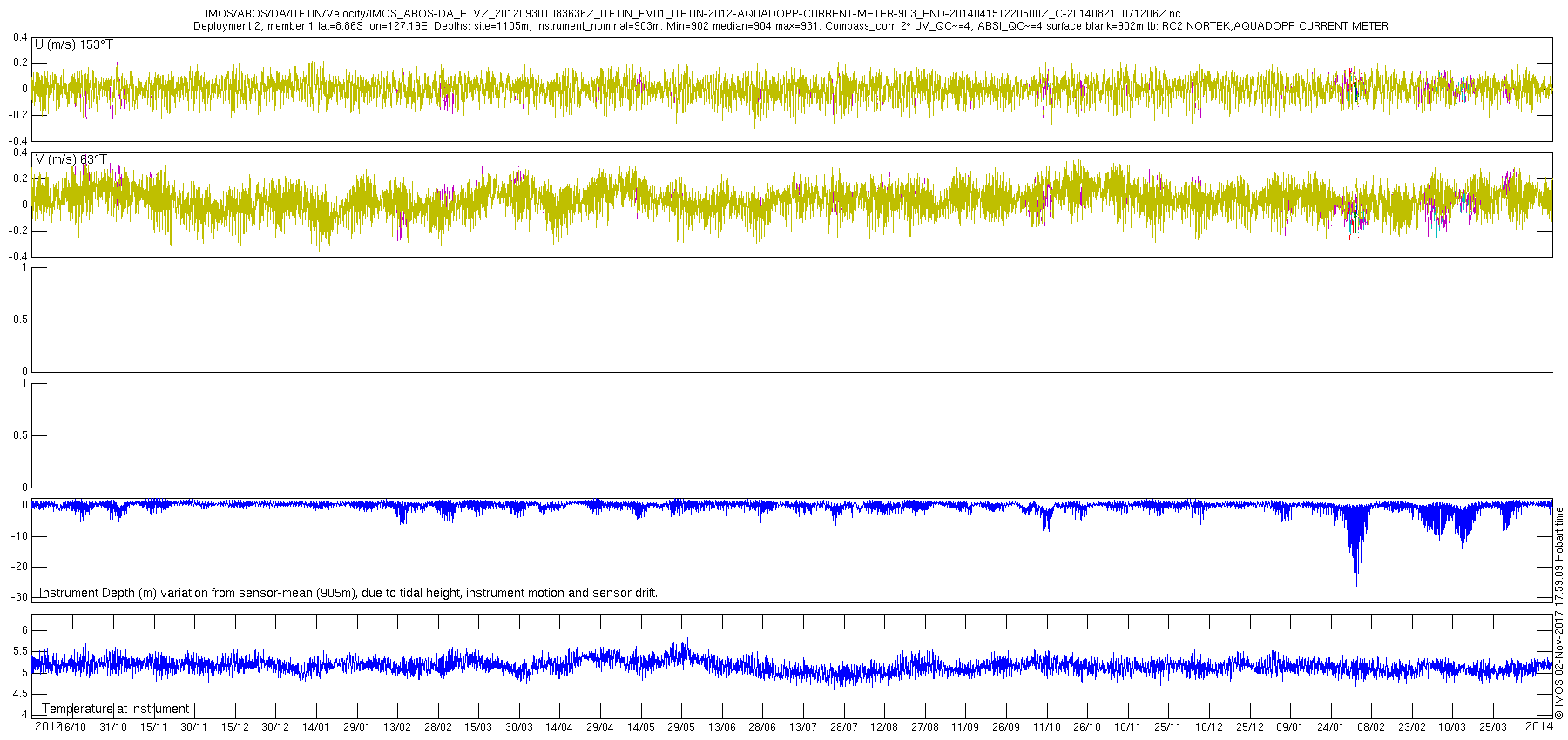Click the 15/03 date tick label

(478, 728)
